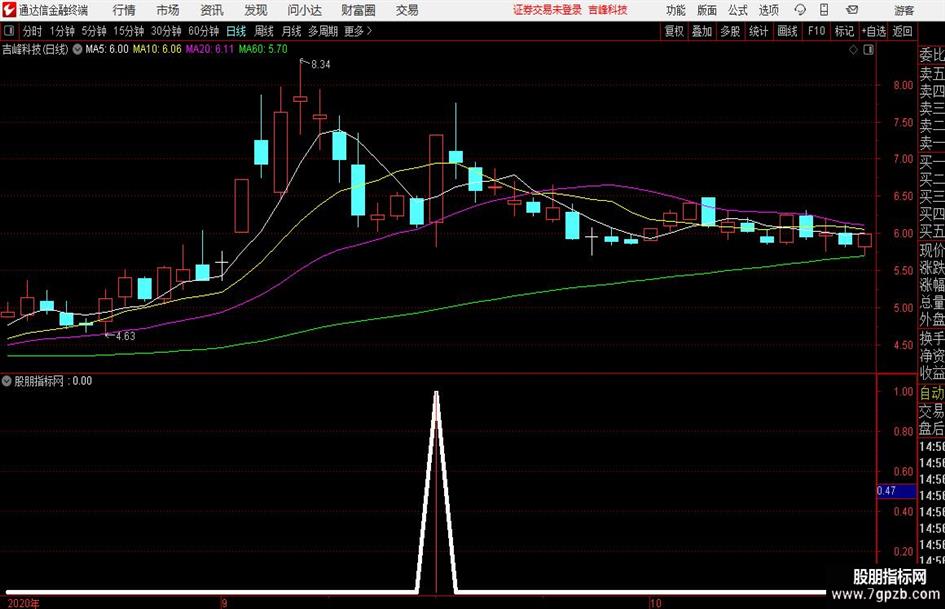
Task: Click the 游客 guest account label
Action: [x=904, y=10]
